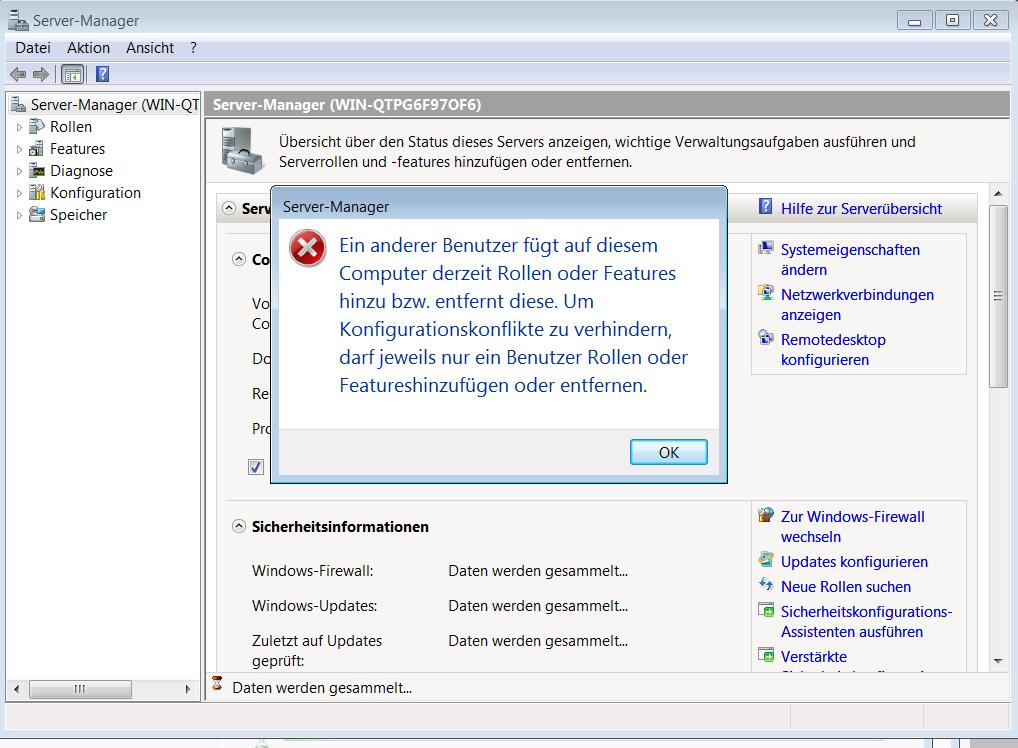The image size is (1018, 748).
Task: Collapse the Serv... summary section chevron
Action: click(229, 208)
